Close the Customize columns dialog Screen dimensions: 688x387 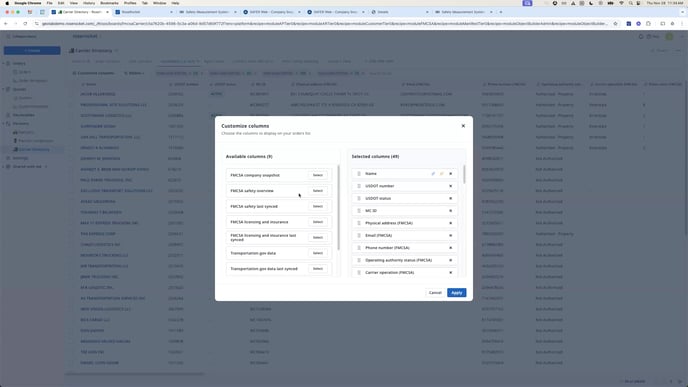tap(463, 126)
